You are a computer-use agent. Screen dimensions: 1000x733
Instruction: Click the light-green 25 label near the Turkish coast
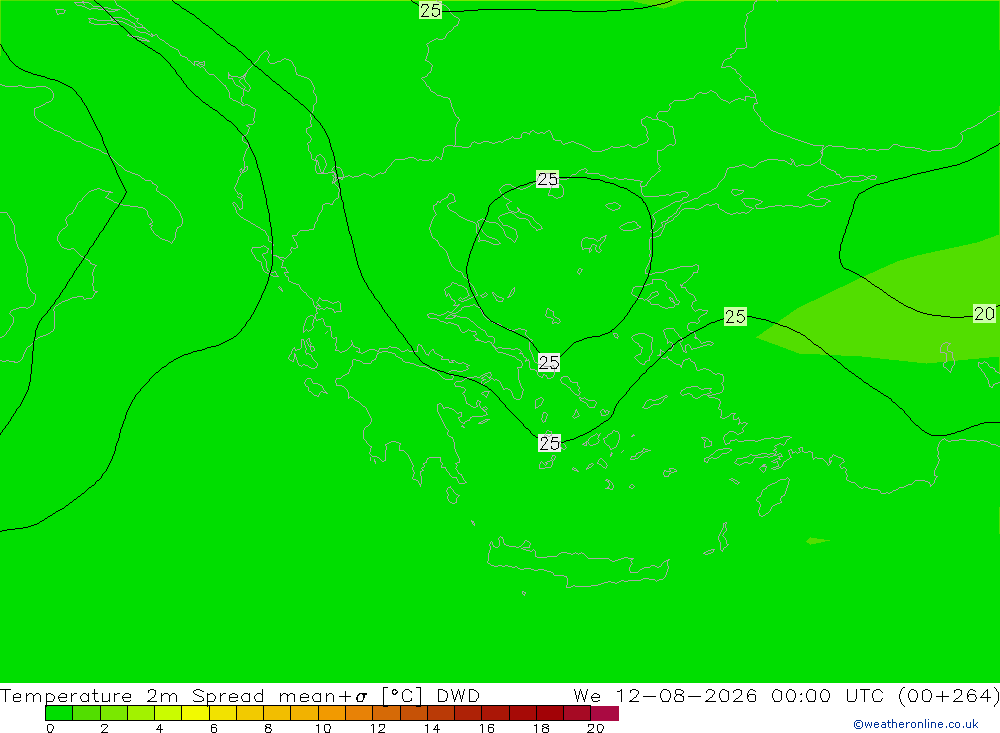tap(735, 316)
